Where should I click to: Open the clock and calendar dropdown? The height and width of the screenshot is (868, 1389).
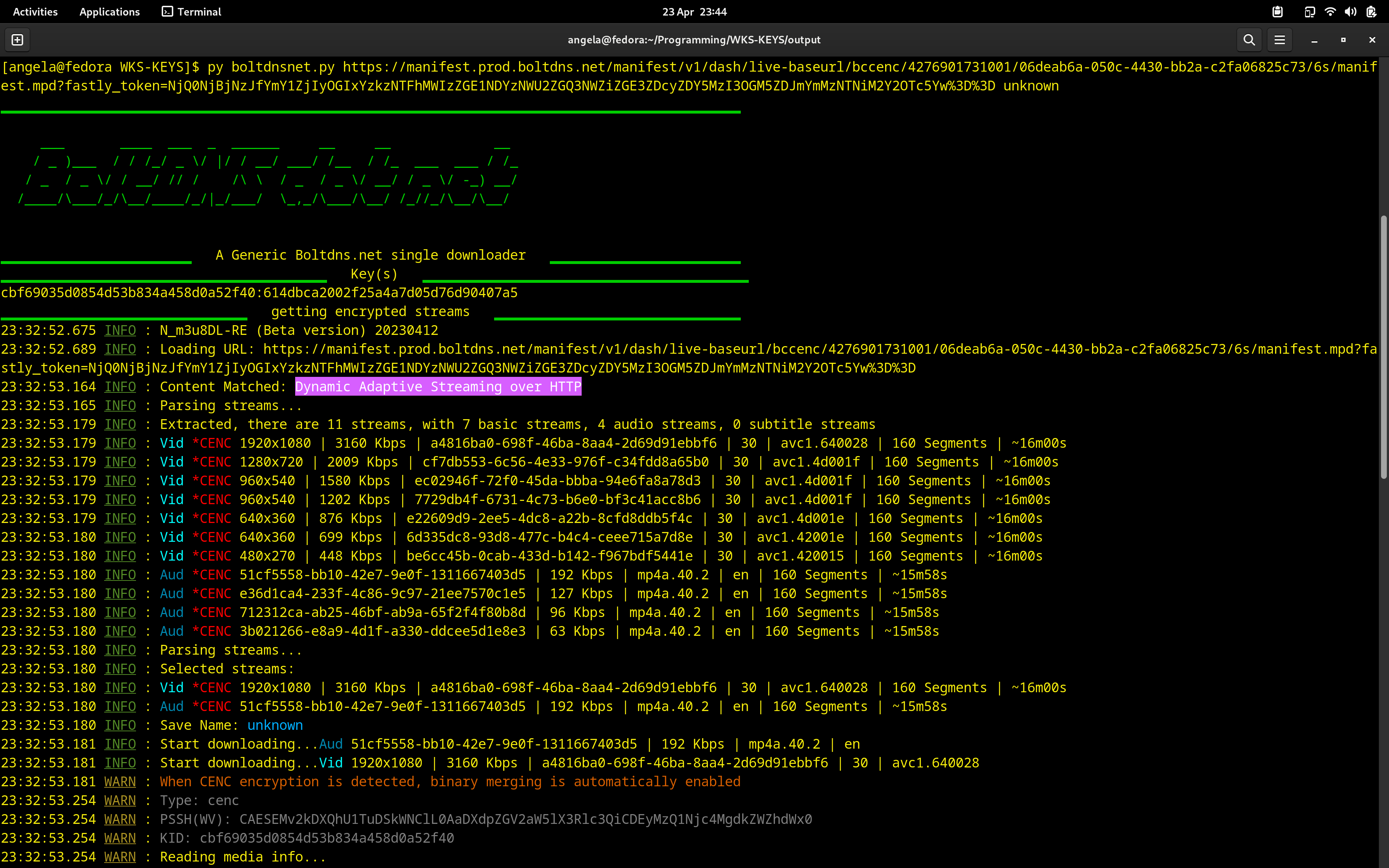pyautogui.click(x=694, y=12)
